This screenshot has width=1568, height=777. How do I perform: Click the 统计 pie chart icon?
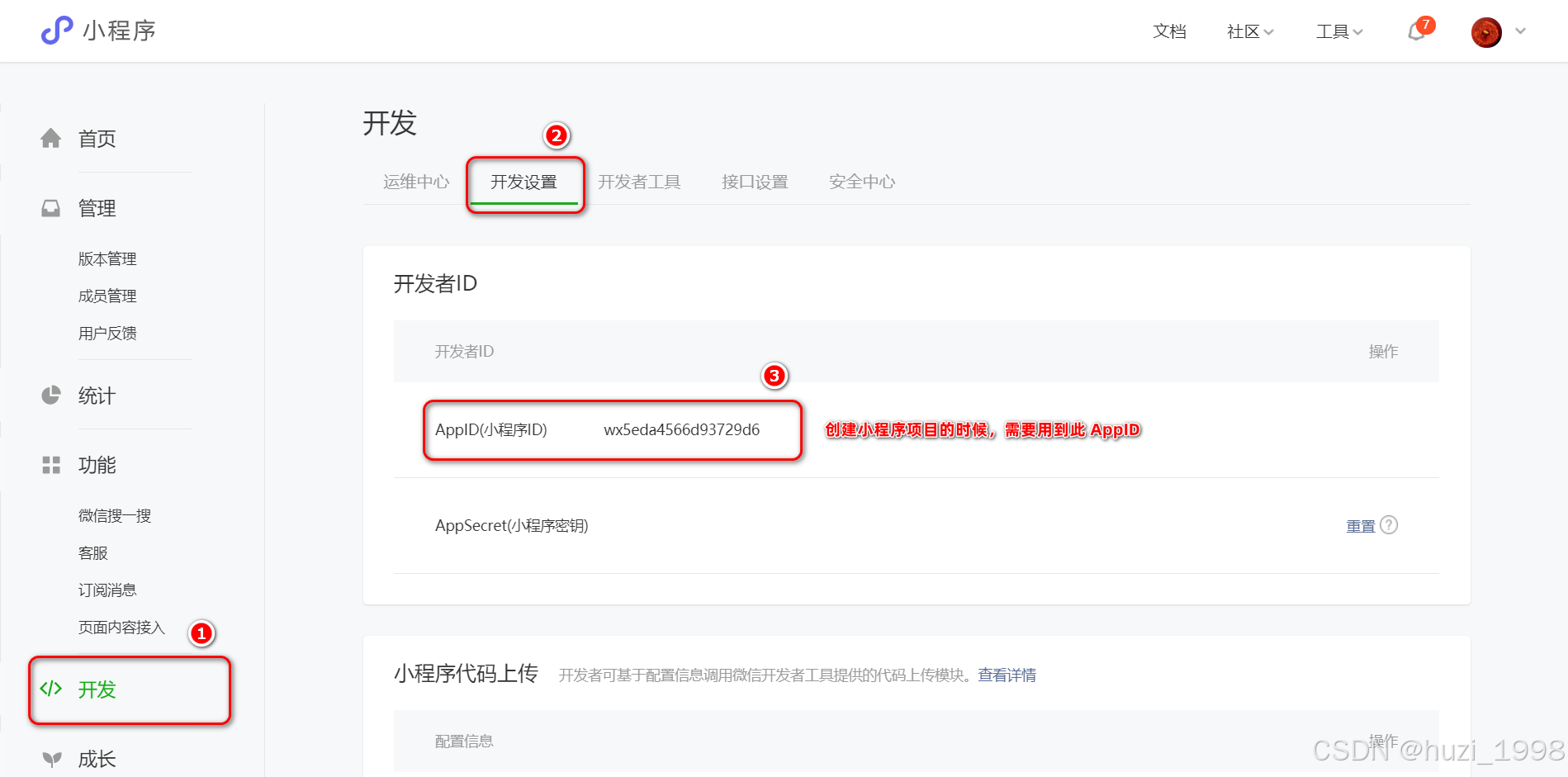pos(51,396)
